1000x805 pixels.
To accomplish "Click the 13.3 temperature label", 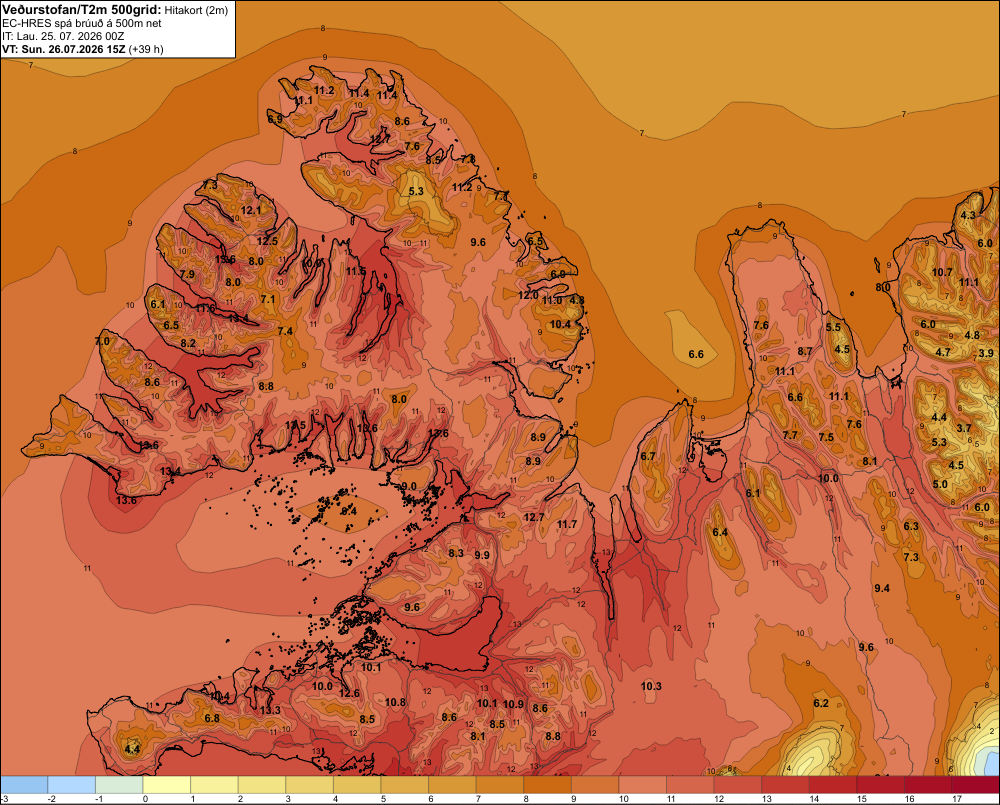I will [270, 710].
